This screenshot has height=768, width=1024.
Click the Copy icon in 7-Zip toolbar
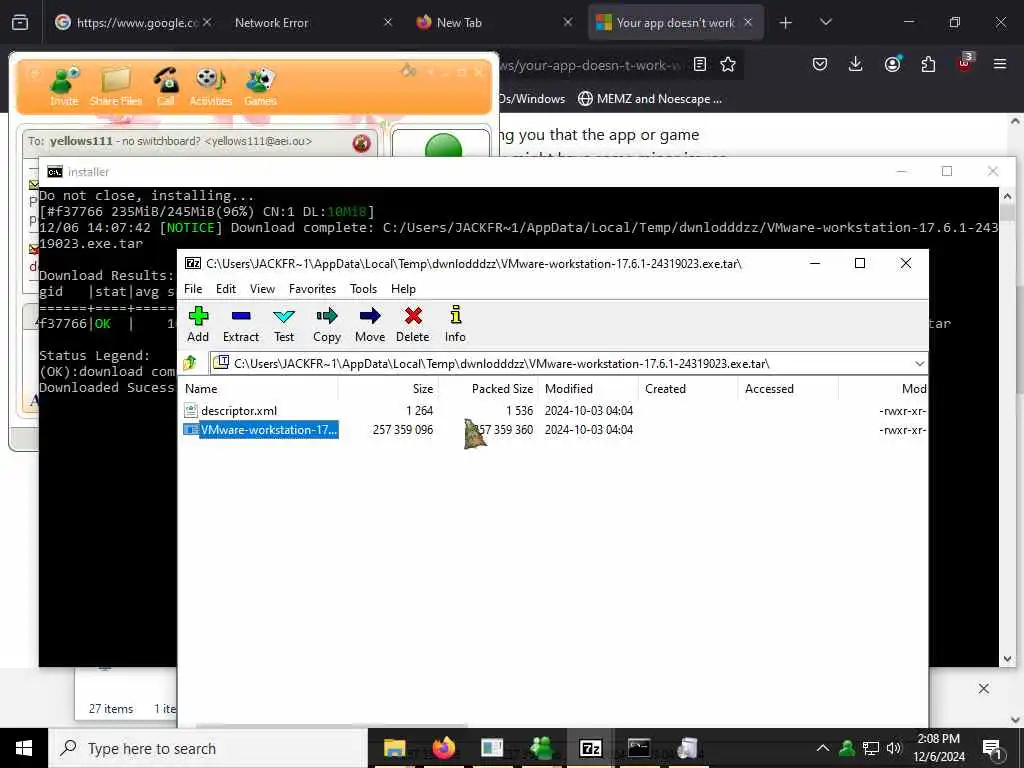pos(327,324)
